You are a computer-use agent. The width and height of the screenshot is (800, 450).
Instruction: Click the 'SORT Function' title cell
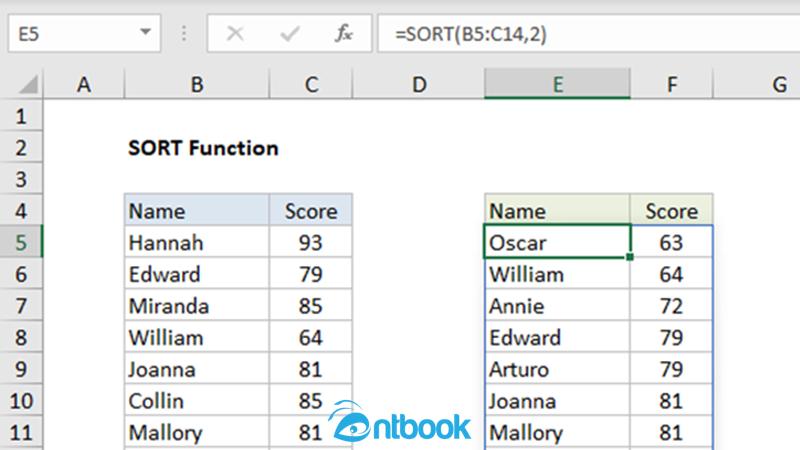coord(203,148)
